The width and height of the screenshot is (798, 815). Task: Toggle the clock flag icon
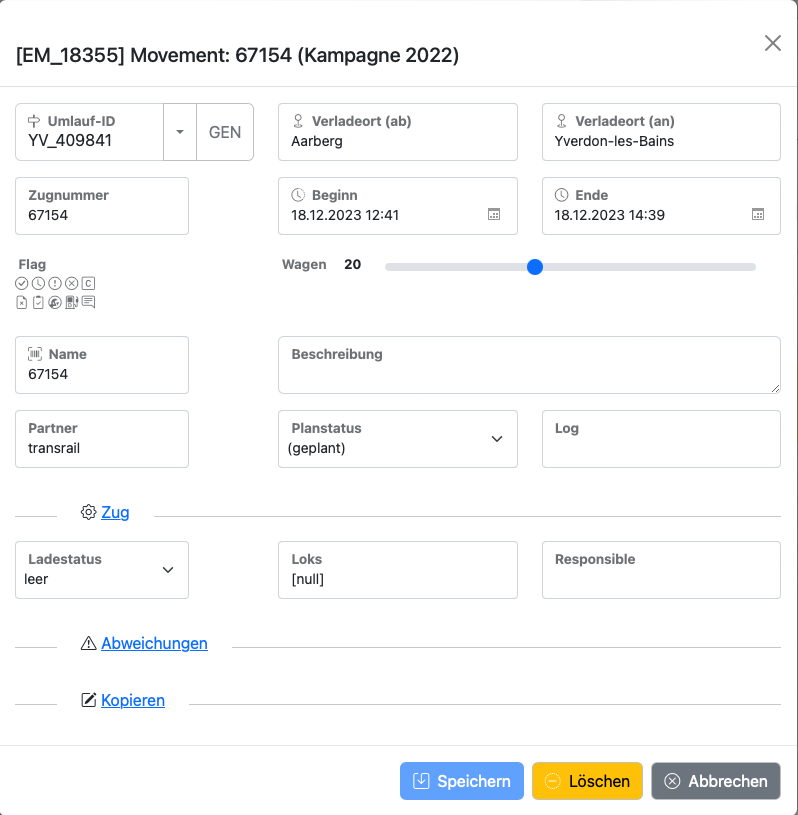pos(38,284)
